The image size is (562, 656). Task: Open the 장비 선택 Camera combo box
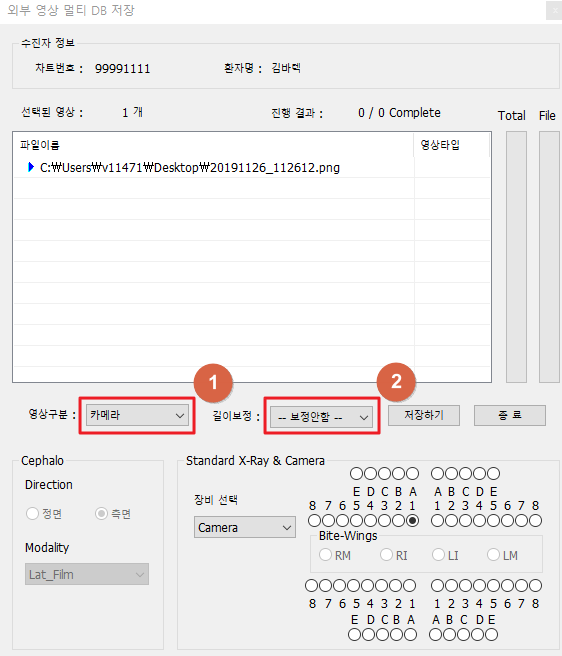244,528
